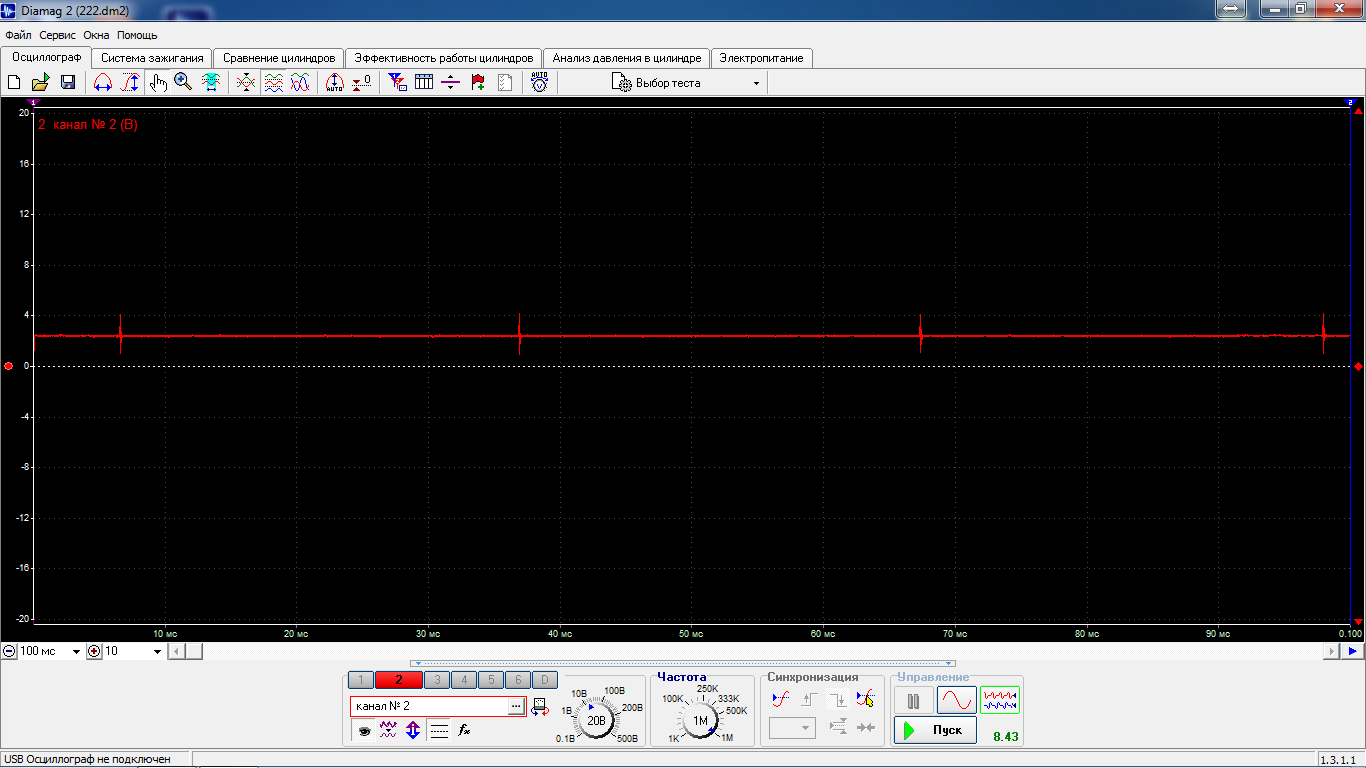Screen dimensions: 1366x768
Task: Add a marker with the red flag icon
Action: point(478,83)
